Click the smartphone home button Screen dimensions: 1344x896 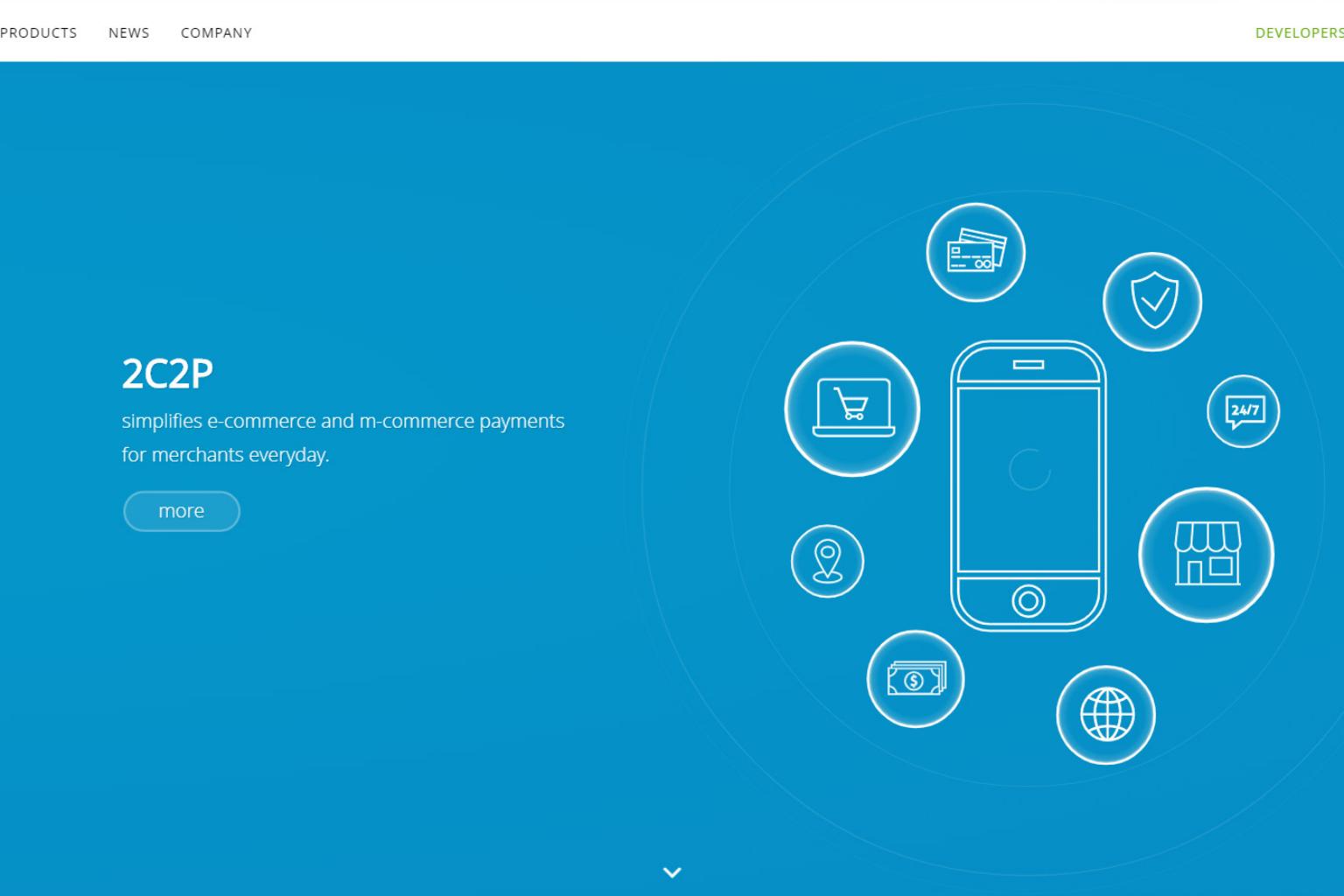tap(1028, 601)
